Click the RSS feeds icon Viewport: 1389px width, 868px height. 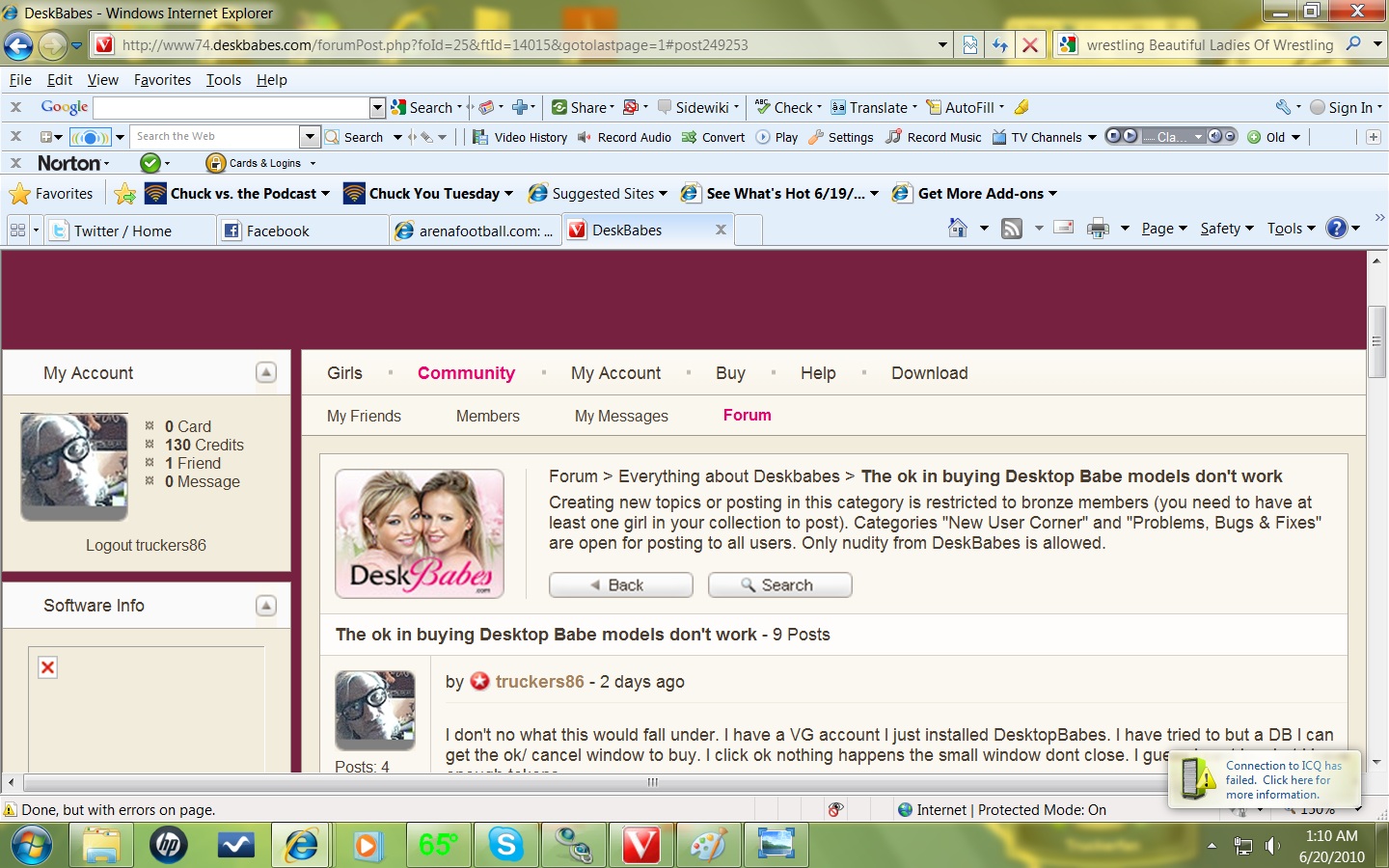tap(1011, 229)
